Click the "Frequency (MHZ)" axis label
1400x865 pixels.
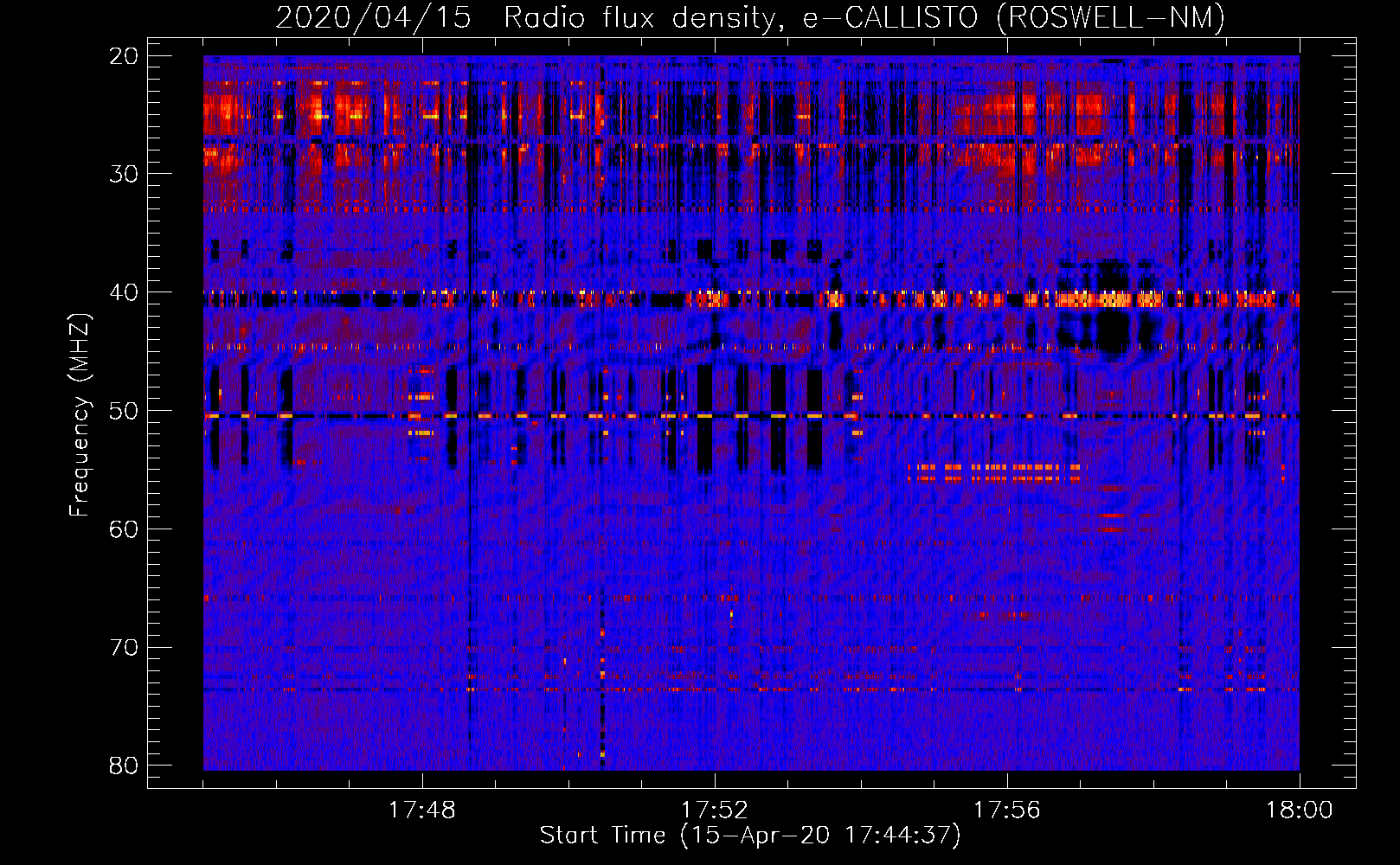click(x=80, y=415)
